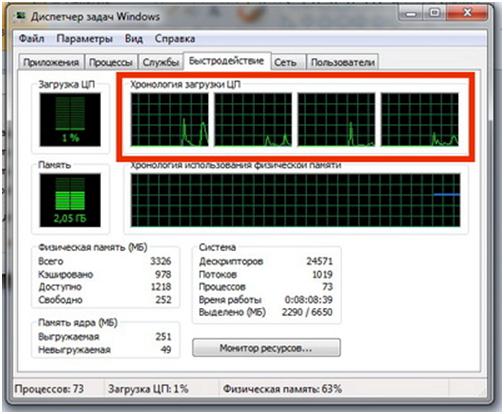
Task: Click the Выгружаемая value 251
Action: 163,336
